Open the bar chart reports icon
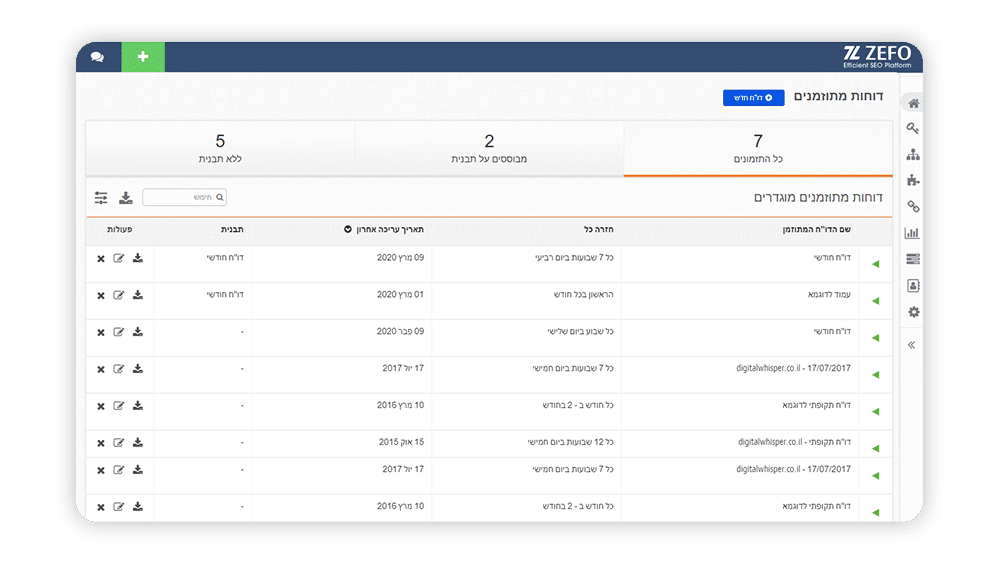The height and width of the screenshot is (565, 1000). (912, 233)
